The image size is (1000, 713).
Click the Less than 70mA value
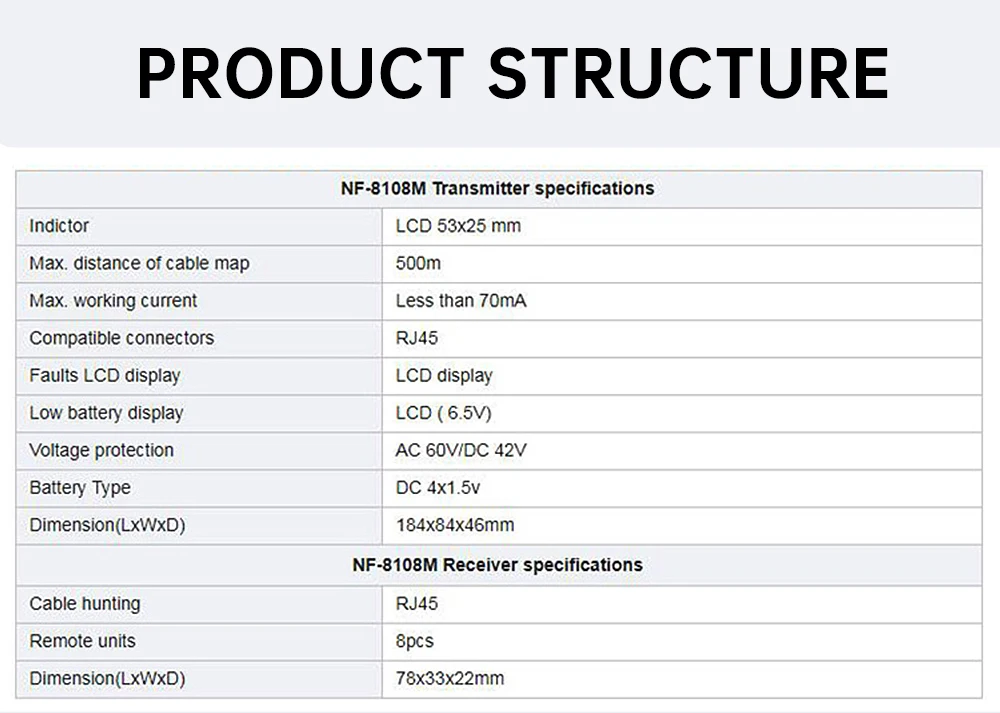[x=460, y=301]
